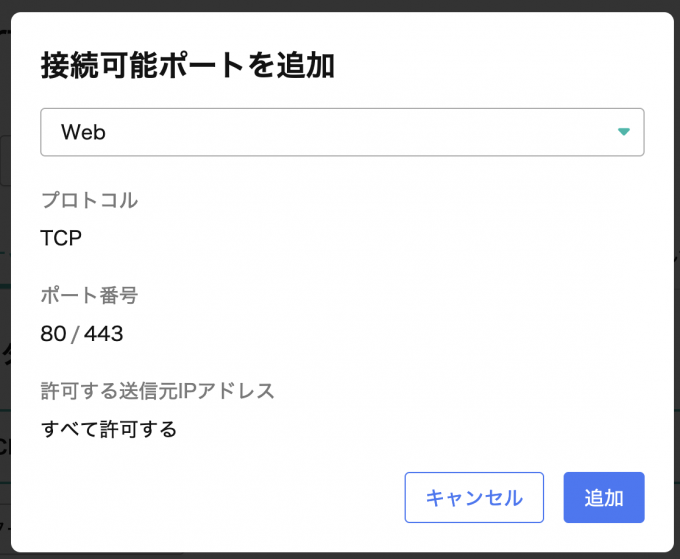Click the キャンセル button
Image resolution: width=680 pixels, height=559 pixels.
tap(474, 497)
